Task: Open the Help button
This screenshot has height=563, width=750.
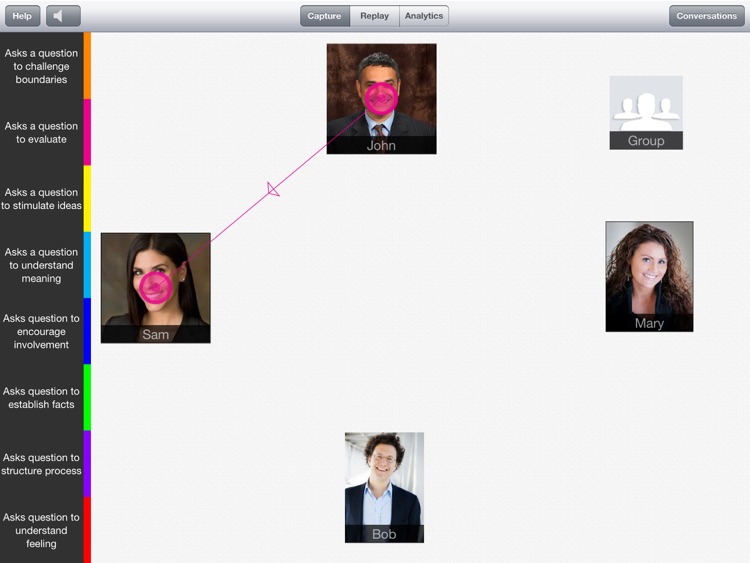Action: (x=22, y=16)
